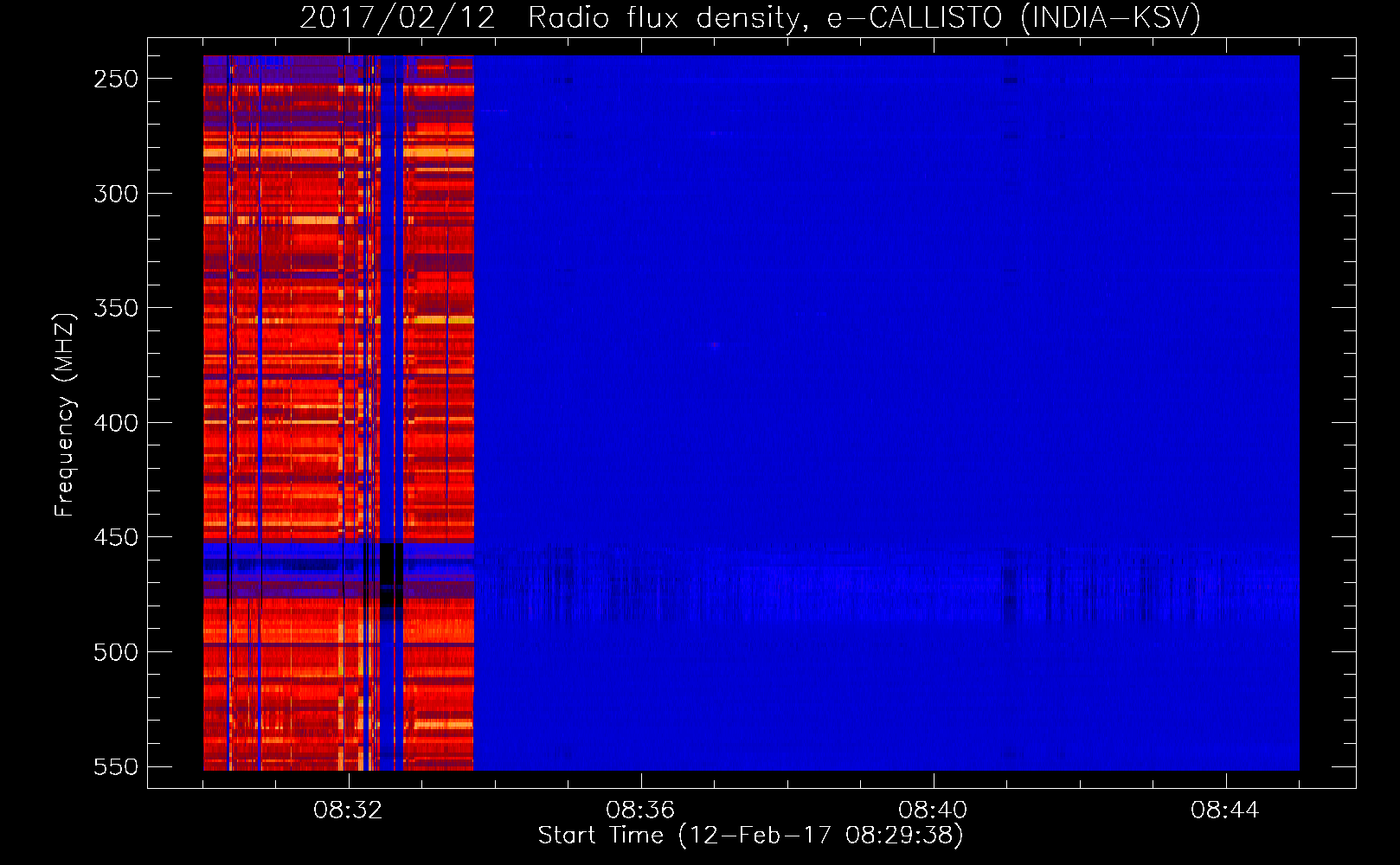Select the 300 frequency tick label
Screen dimensions: 1400x865
coord(116,194)
